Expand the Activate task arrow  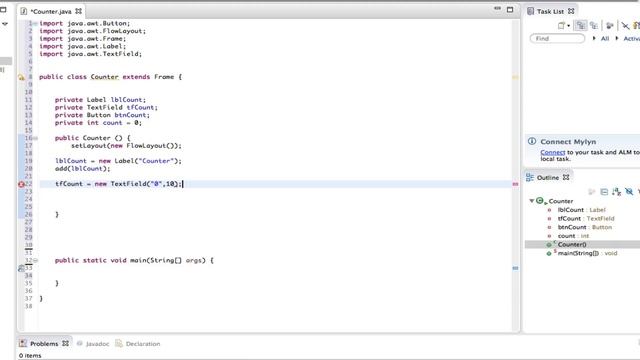point(617,38)
